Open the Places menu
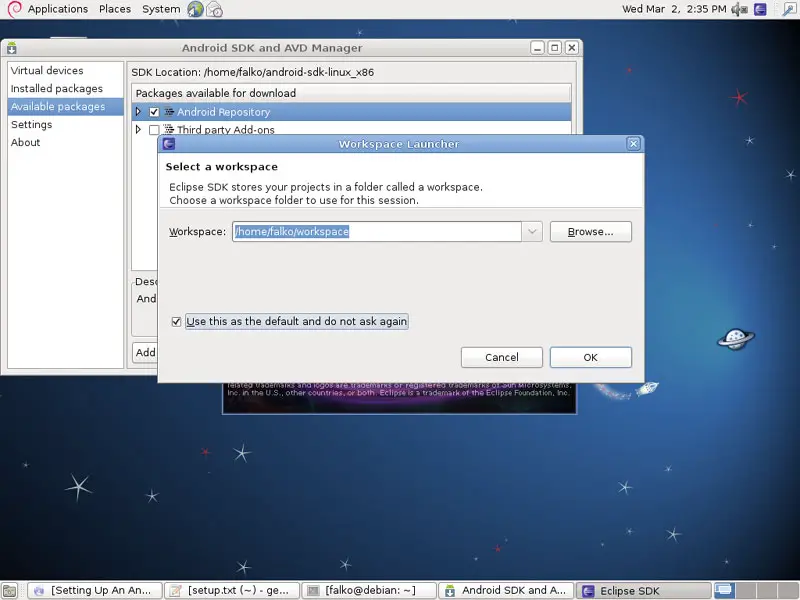 tap(115, 9)
